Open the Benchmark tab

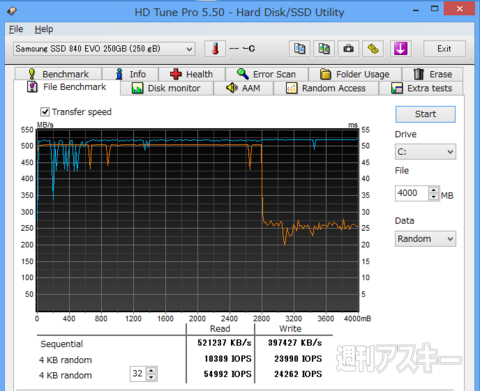coord(58,74)
